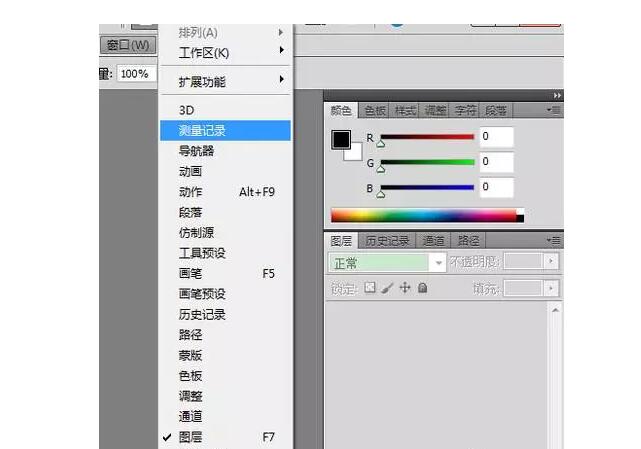
Task: Click the 不透明度 opacity field
Action: 524,261
